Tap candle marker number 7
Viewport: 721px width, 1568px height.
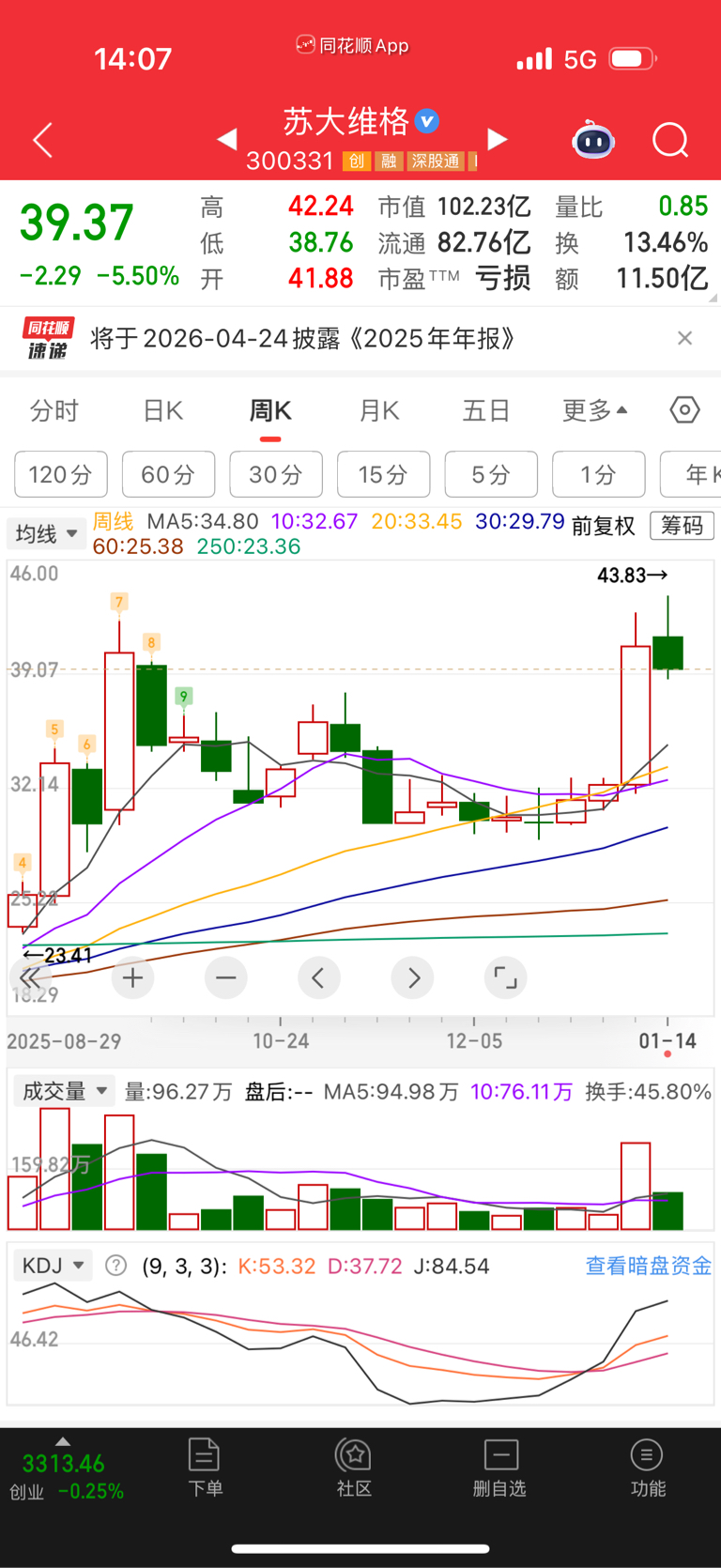pyautogui.click(x=118, y=602)
